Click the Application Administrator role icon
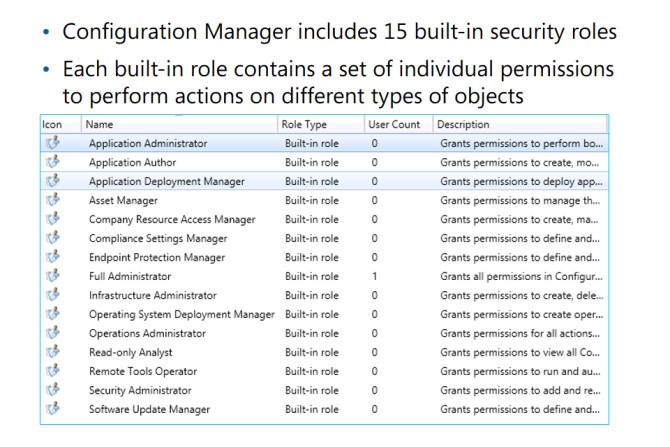The height and width of the screenshot is (447, 670). point(53,143)
